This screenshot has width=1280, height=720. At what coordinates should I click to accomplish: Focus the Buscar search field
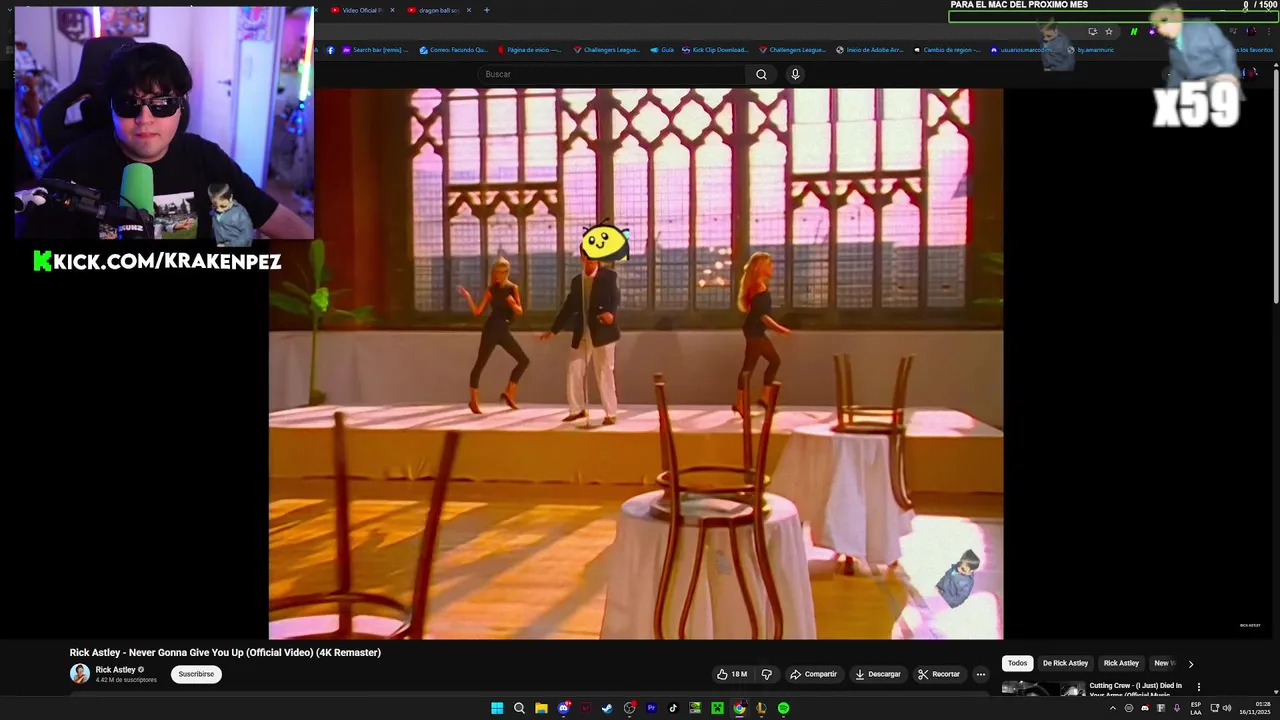[612, 74]
